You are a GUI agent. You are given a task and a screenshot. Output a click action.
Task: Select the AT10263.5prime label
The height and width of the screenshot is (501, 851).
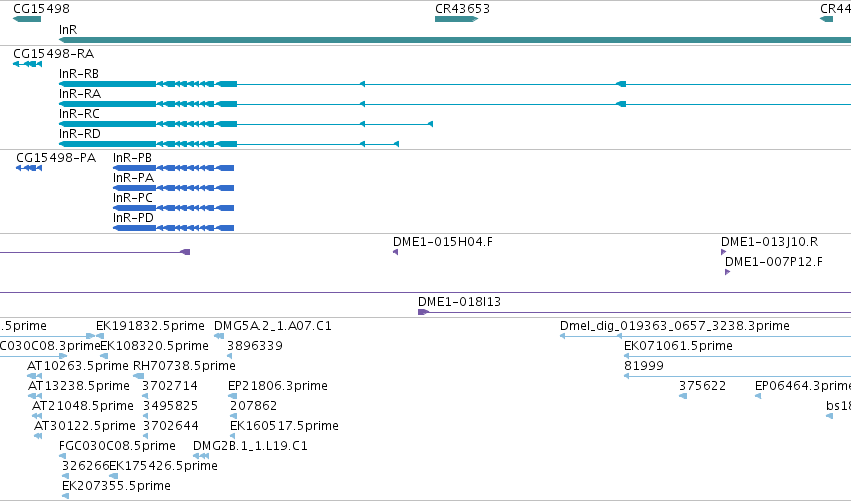(x=78, y=366)
